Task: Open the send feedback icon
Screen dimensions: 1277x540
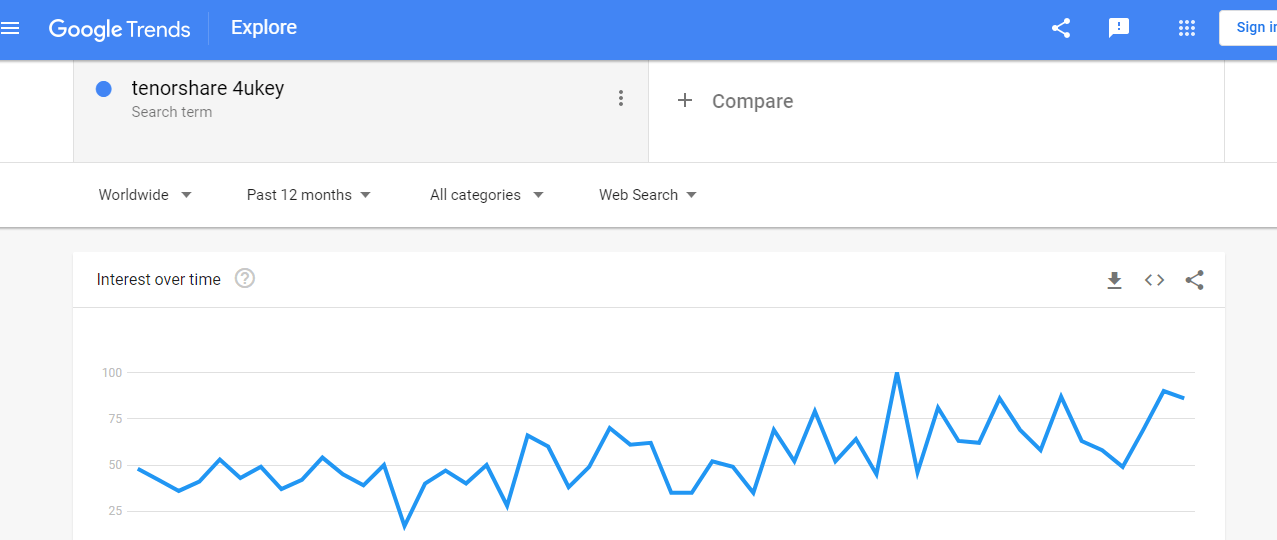Action: (1119, 28)
